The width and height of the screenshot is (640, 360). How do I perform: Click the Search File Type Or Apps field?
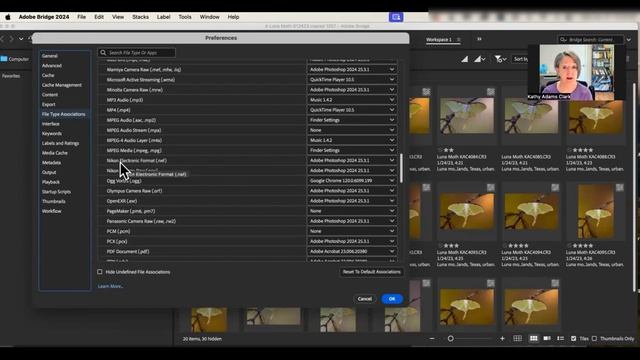click(137, 53)
